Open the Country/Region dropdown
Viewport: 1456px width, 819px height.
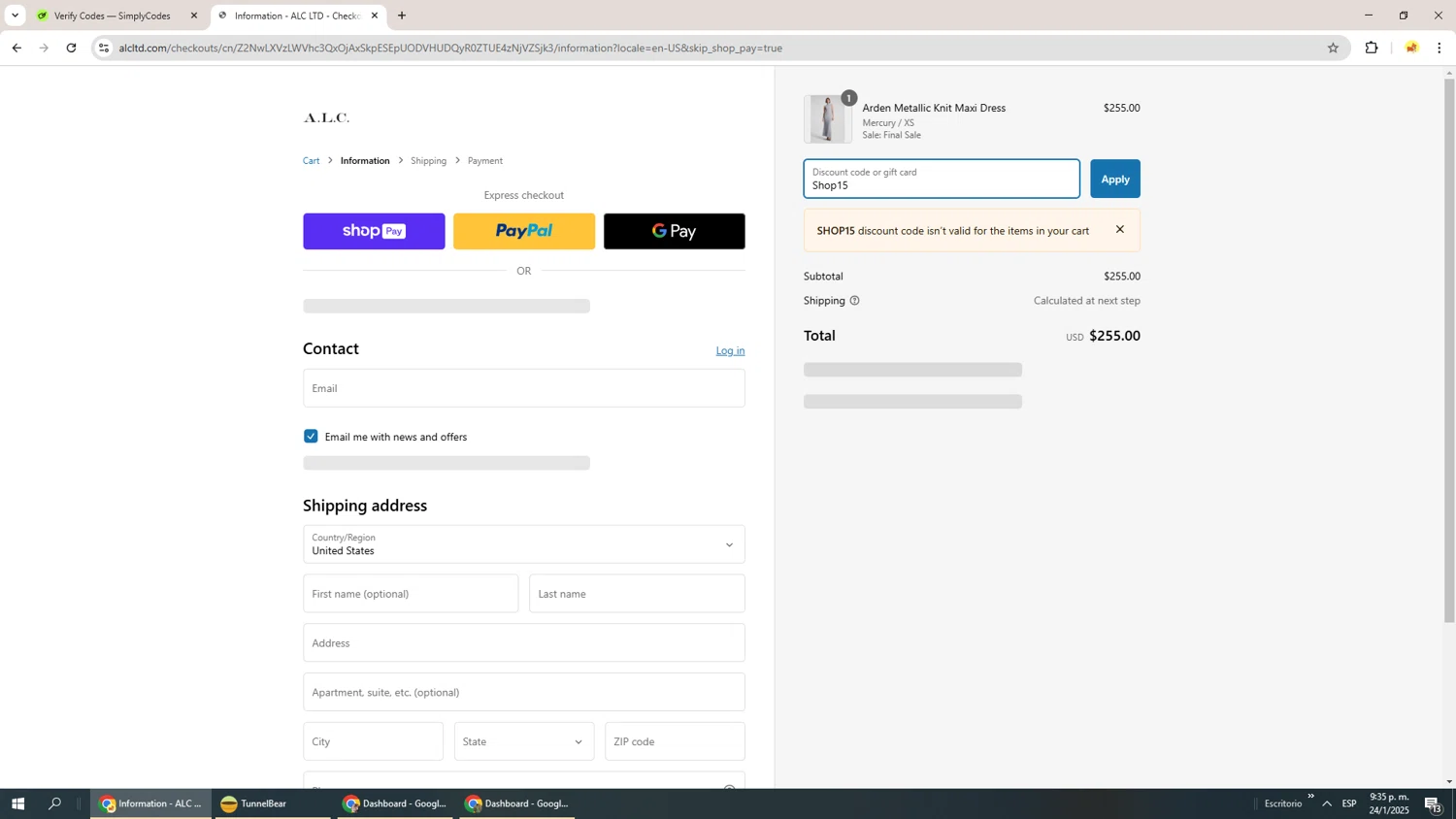(524, 544)
